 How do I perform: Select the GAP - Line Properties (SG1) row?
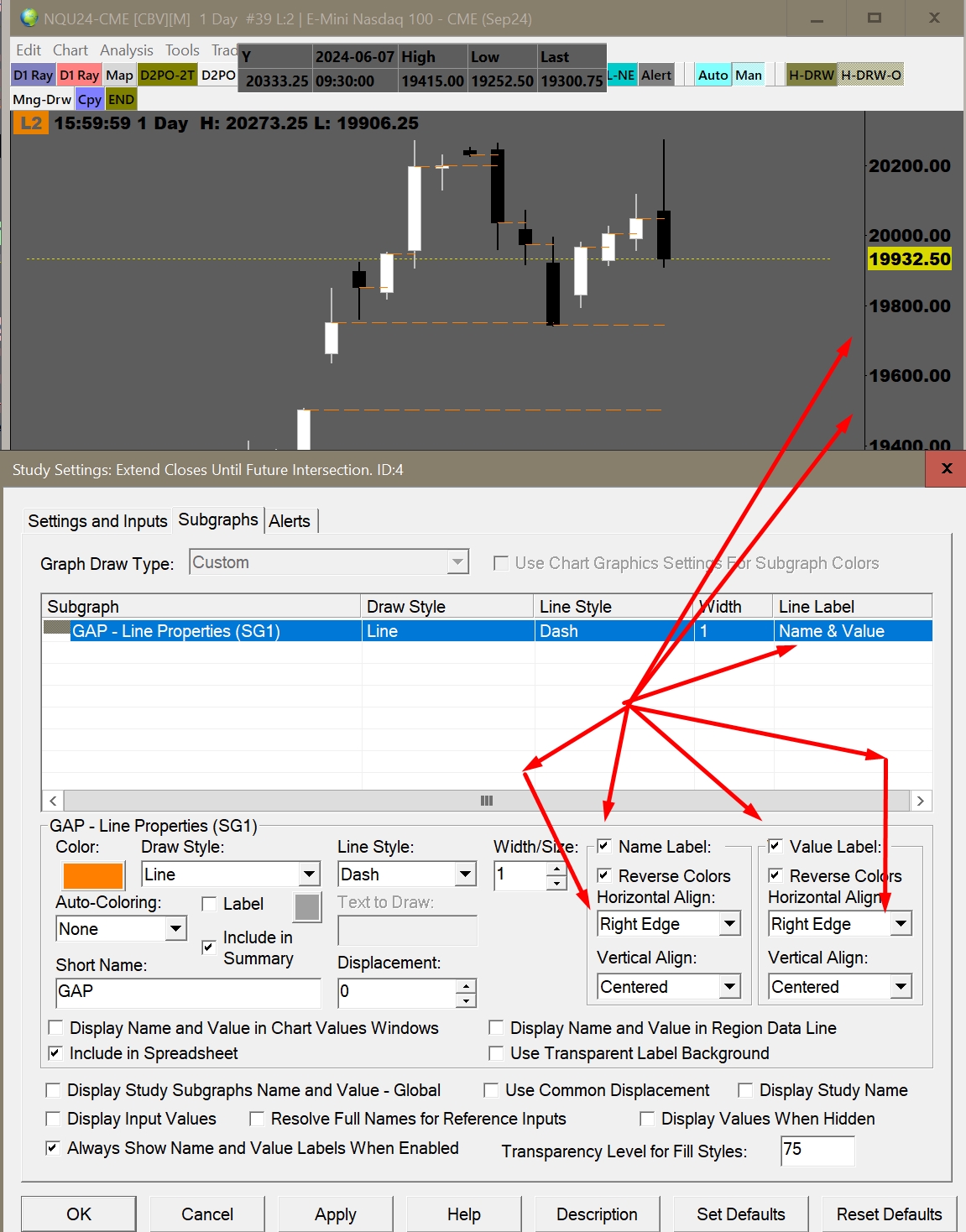point(487,631)
